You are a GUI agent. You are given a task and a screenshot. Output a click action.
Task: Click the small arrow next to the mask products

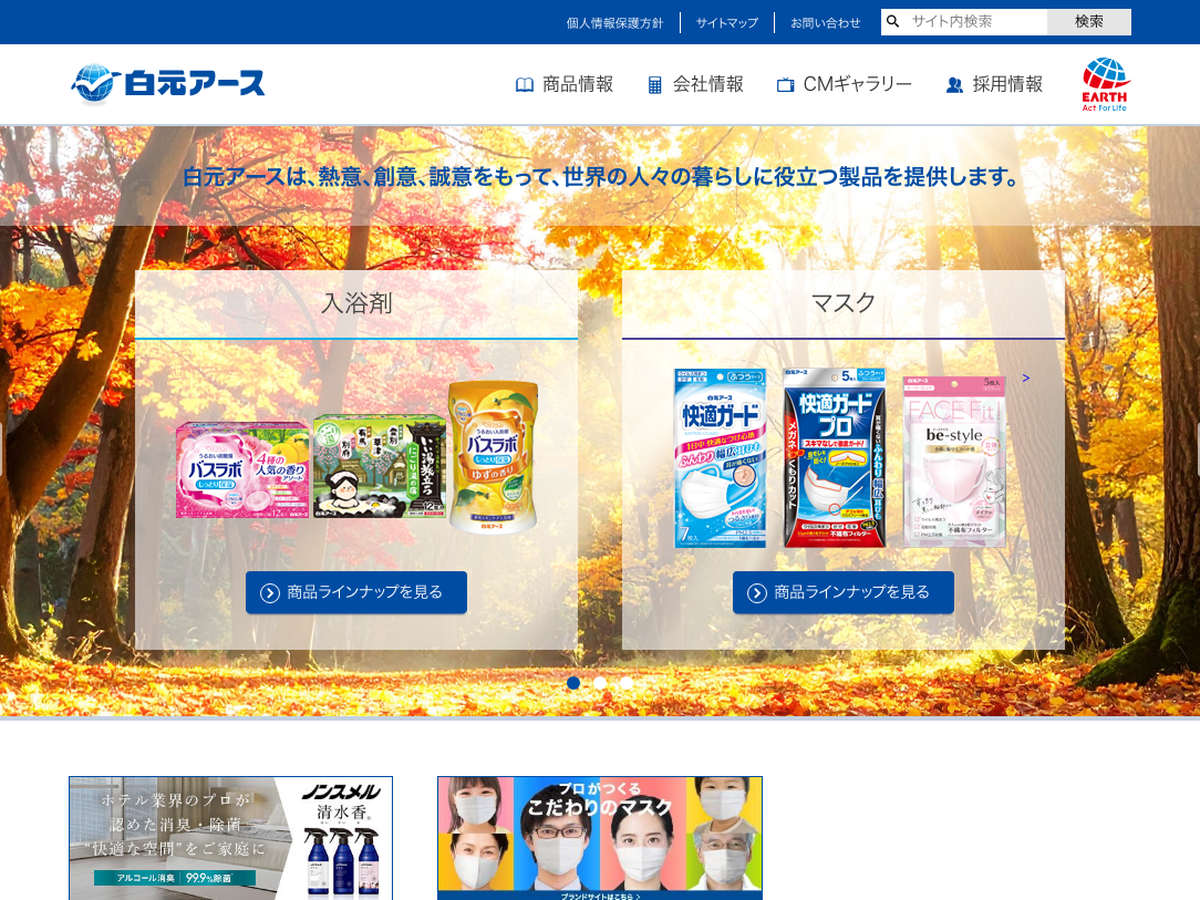click(1026, 378)
